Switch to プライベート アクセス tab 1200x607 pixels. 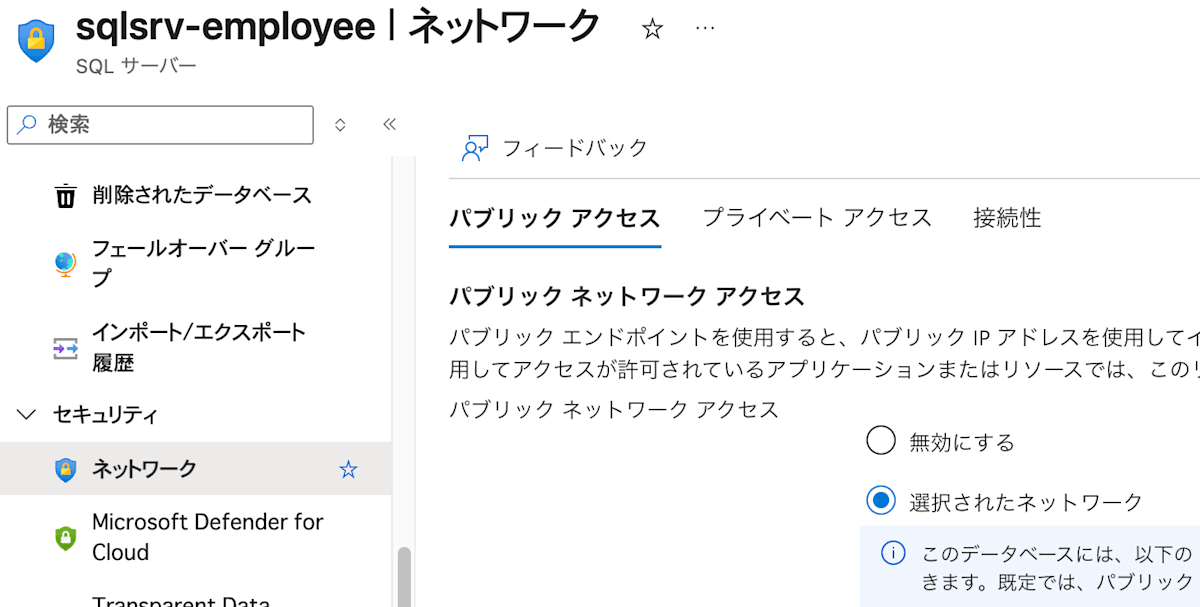pos(817,217)
